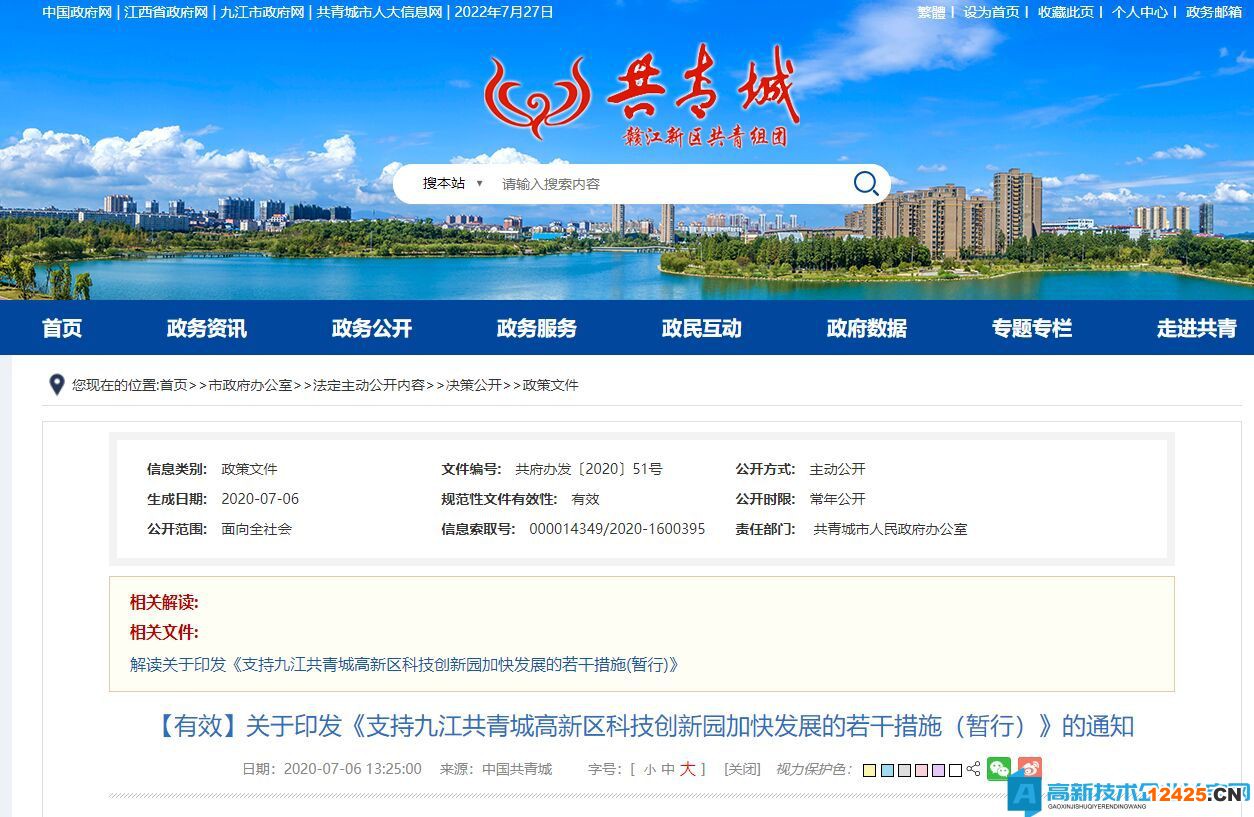The width and height of the screenshot is (1254, 817).
Task: Visit the 中国政府网 top link
Action: [77, 12]
